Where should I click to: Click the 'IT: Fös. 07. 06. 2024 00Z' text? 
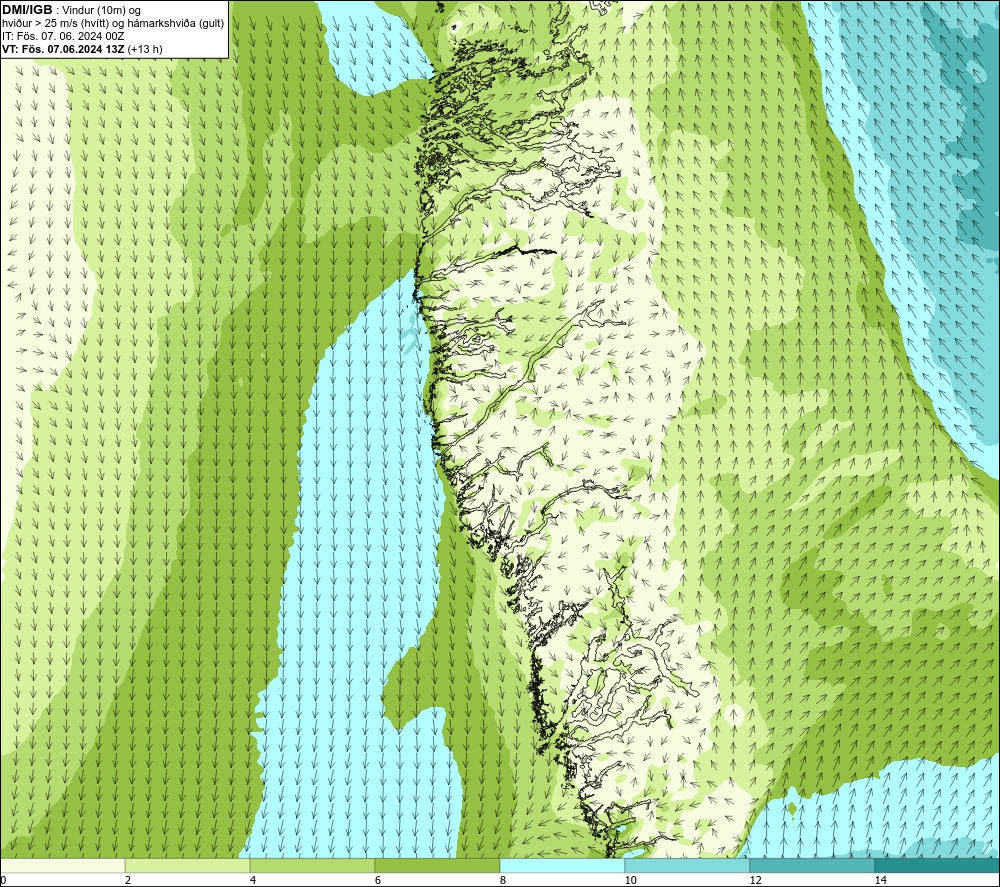tap(63, 36)
